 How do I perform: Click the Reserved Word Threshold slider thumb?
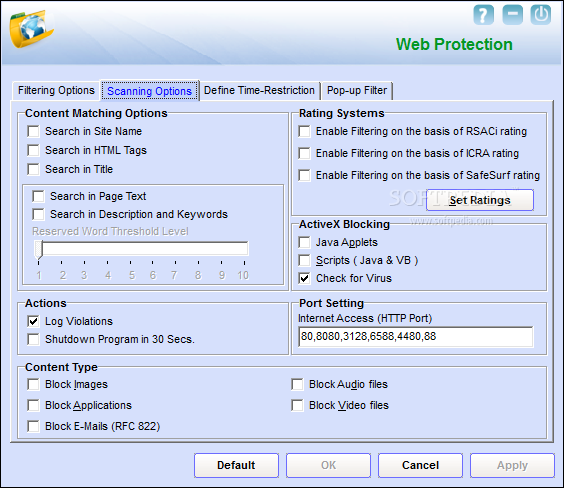tap(38, 250)
